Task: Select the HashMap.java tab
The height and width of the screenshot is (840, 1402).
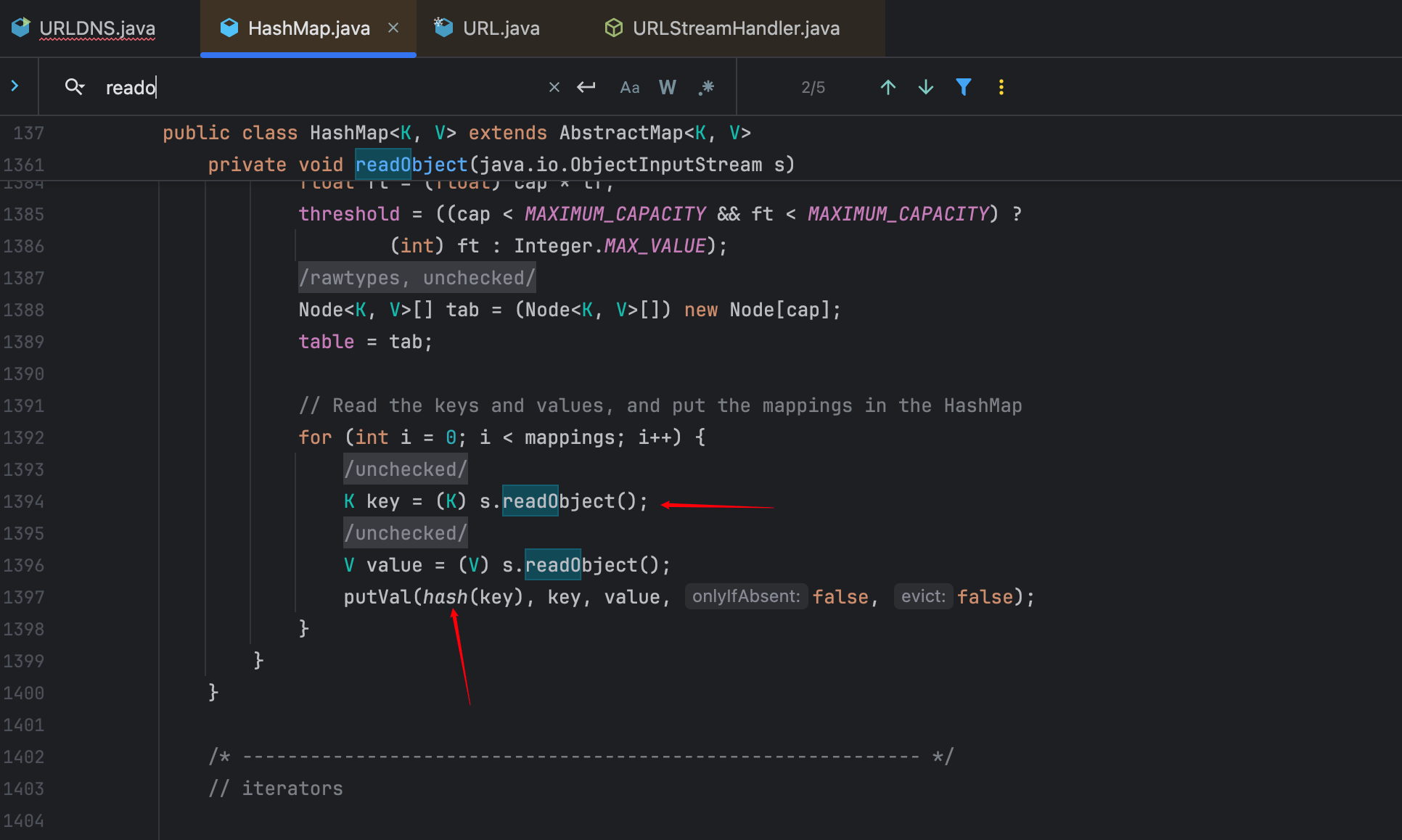Action: (308, 28)
